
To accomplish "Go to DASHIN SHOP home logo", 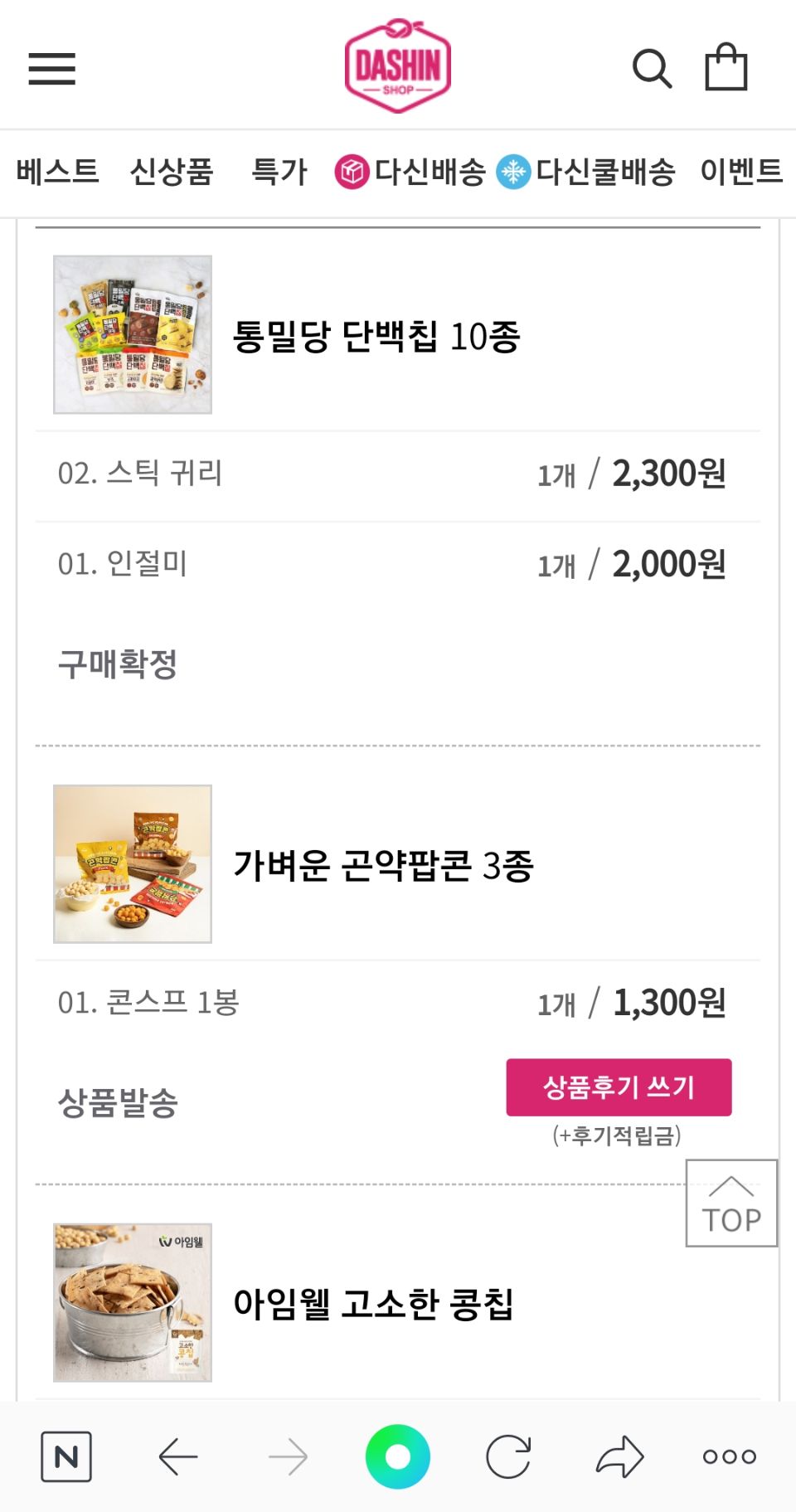I will tap(398, 66).
